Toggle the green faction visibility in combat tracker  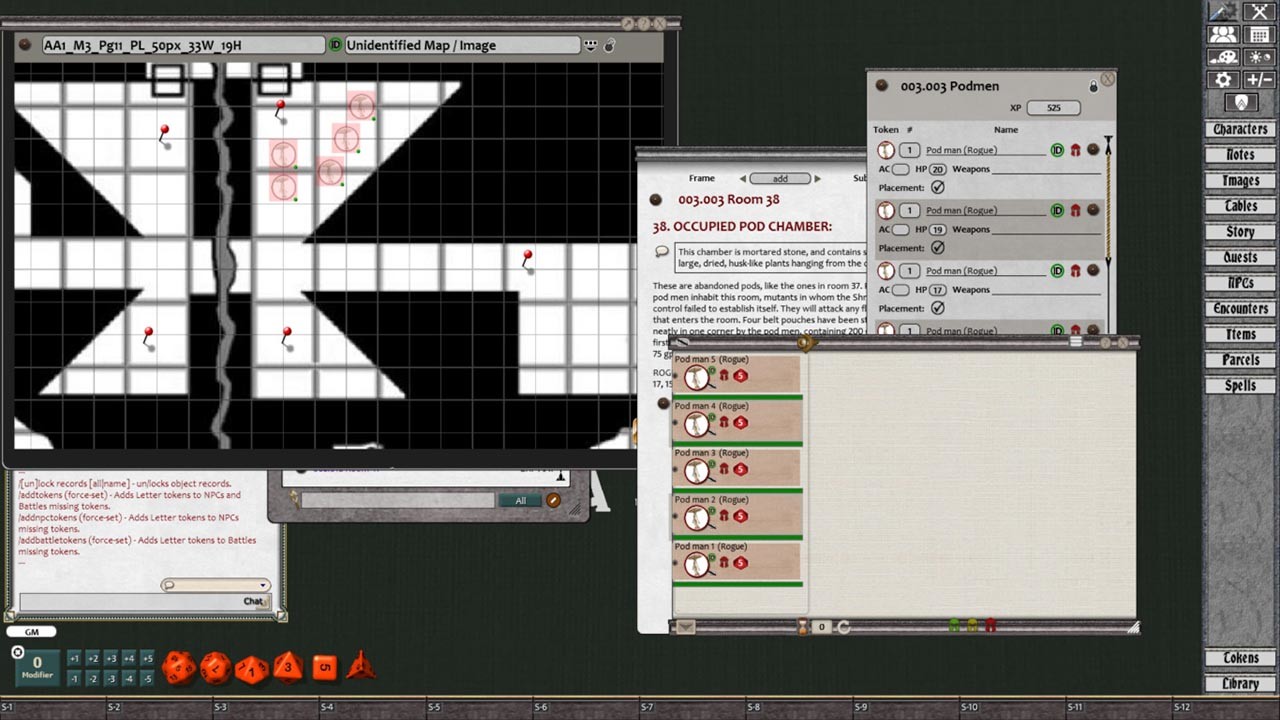coord(955,627)
